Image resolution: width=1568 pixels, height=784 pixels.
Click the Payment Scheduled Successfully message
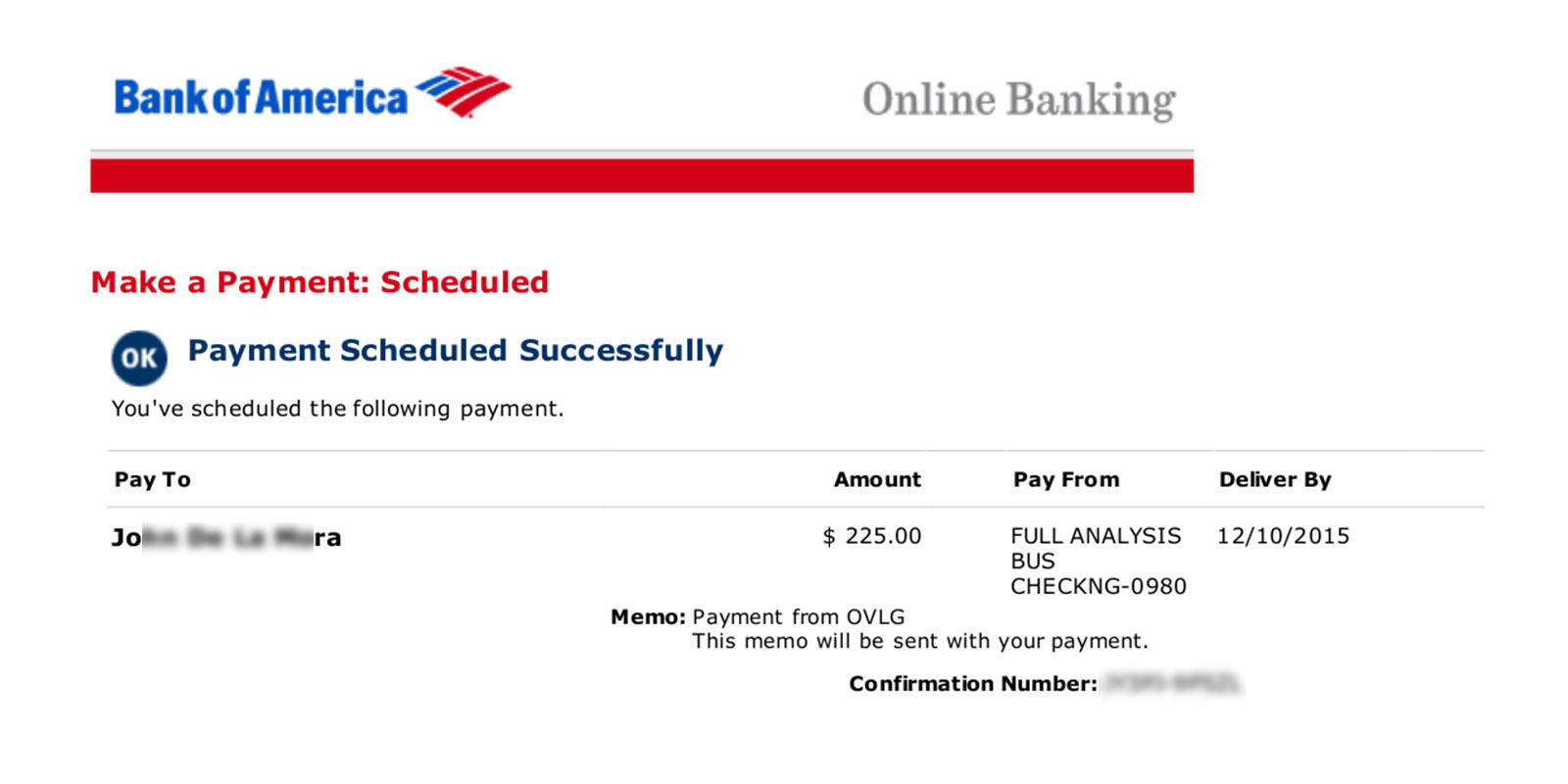tap(455, 350)
